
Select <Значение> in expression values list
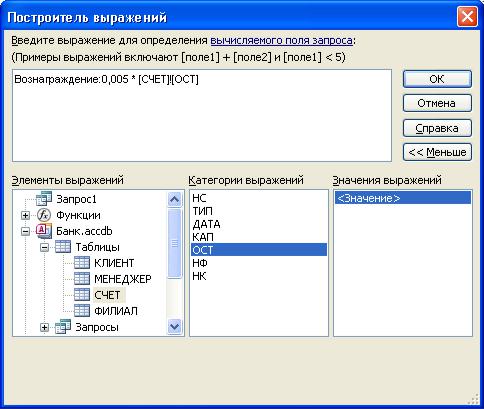(x=403, y=198)
